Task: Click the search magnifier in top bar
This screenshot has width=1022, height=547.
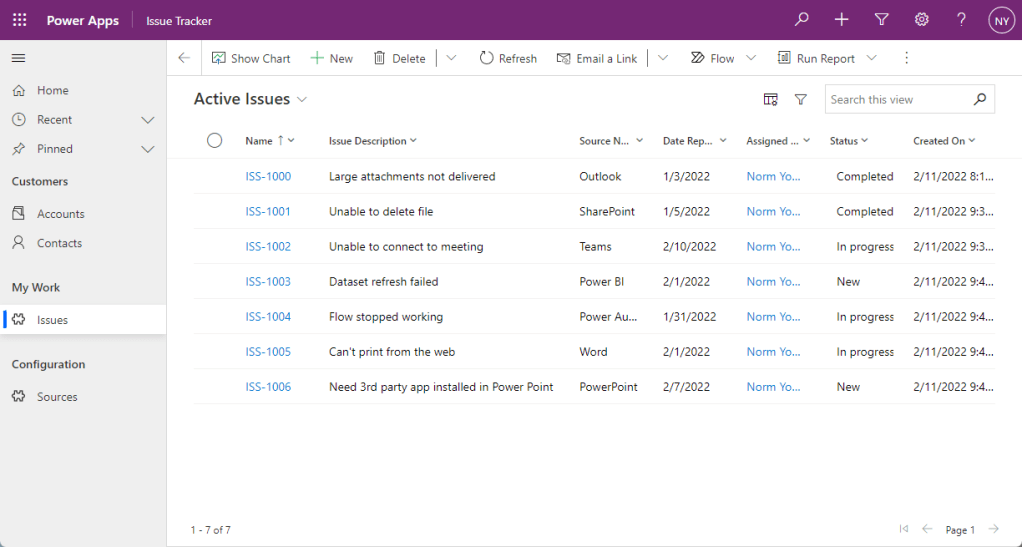Action: coord(801,20)
